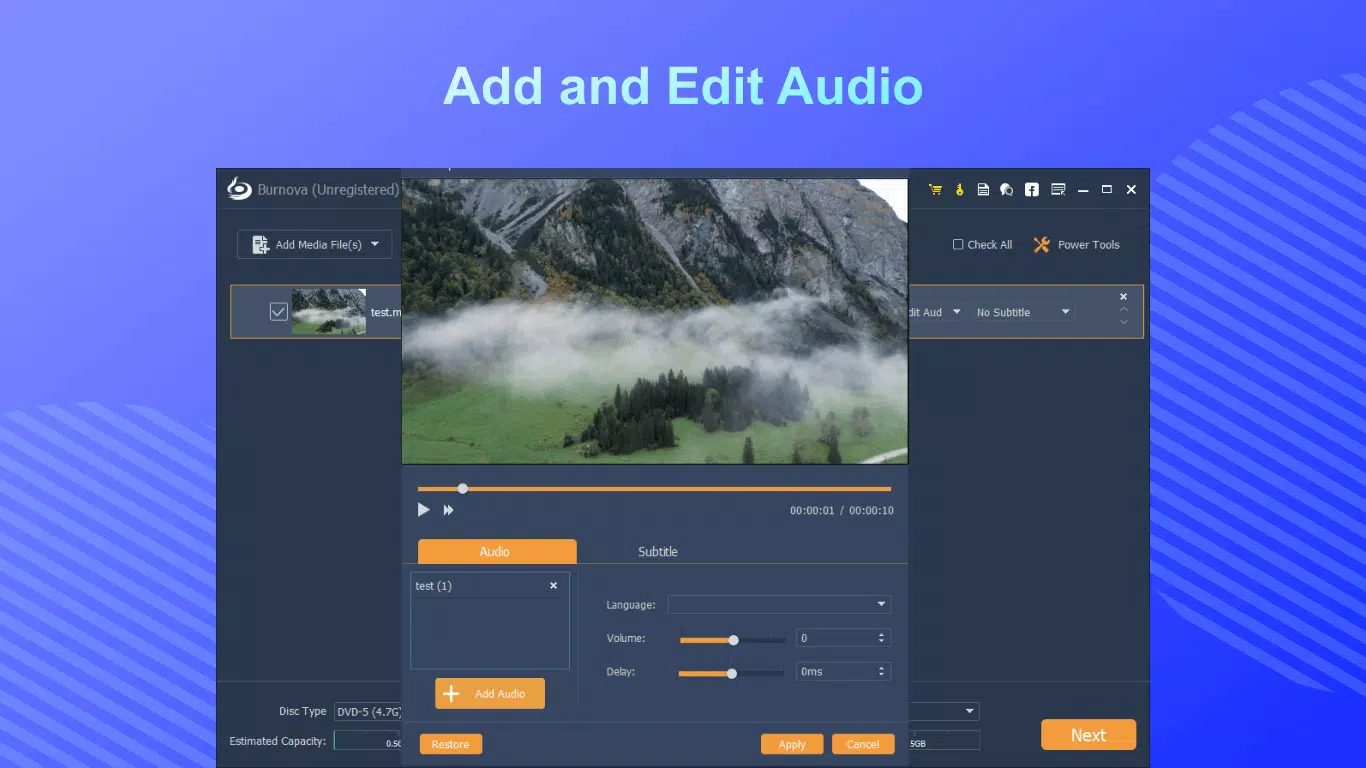Open the chat feedback bubble icon
Screen dimensions: 1366x768
tap(1007, 190)
